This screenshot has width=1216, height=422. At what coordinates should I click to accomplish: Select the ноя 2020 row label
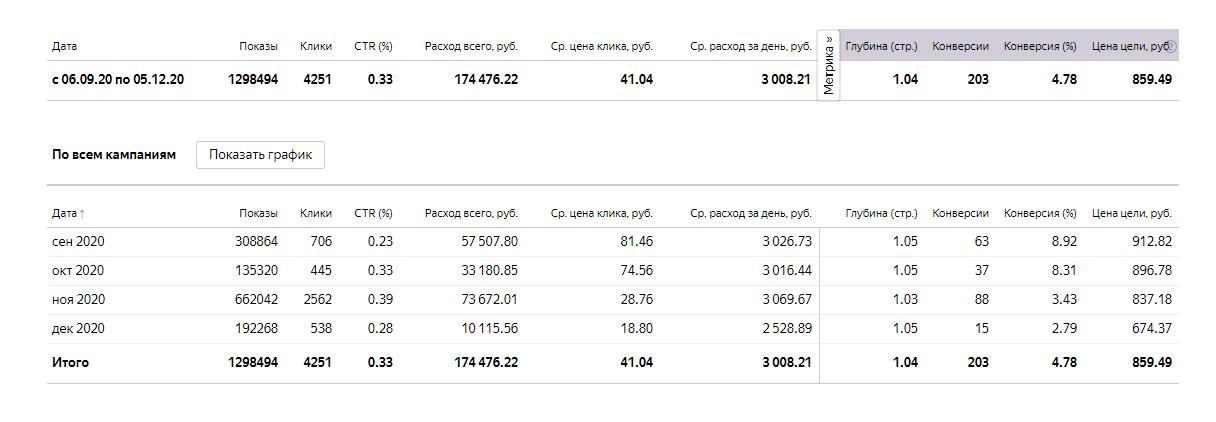click(x=78, y=300)
